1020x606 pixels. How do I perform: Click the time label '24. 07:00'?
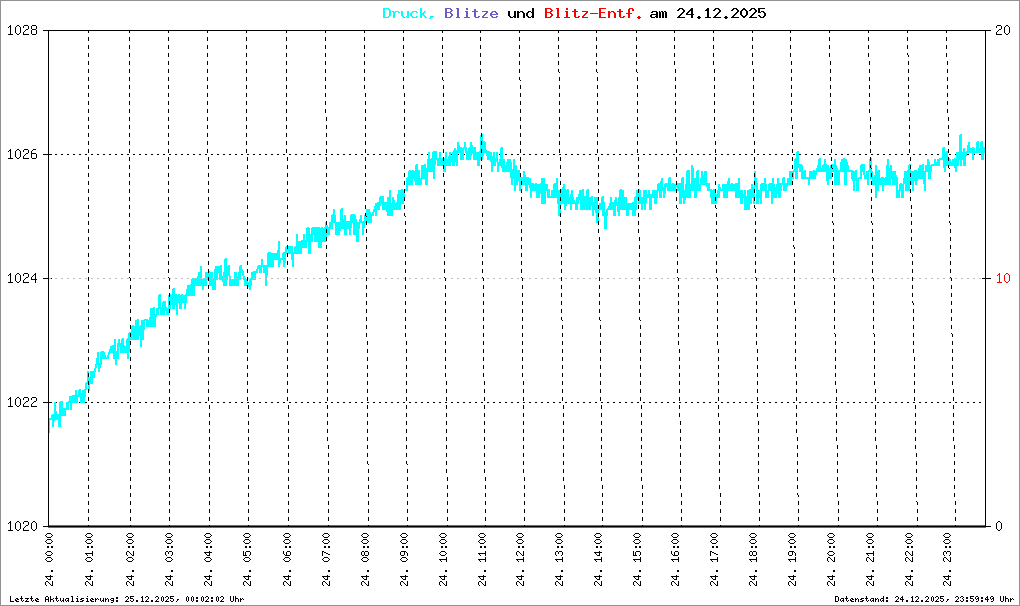(x=326, y=560)
